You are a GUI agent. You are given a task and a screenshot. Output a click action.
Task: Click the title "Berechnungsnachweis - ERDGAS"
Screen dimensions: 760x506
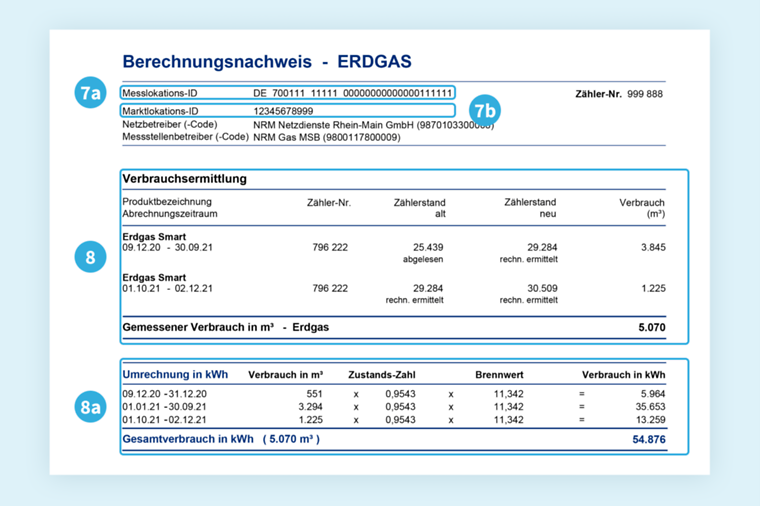[x=267, y=62]
